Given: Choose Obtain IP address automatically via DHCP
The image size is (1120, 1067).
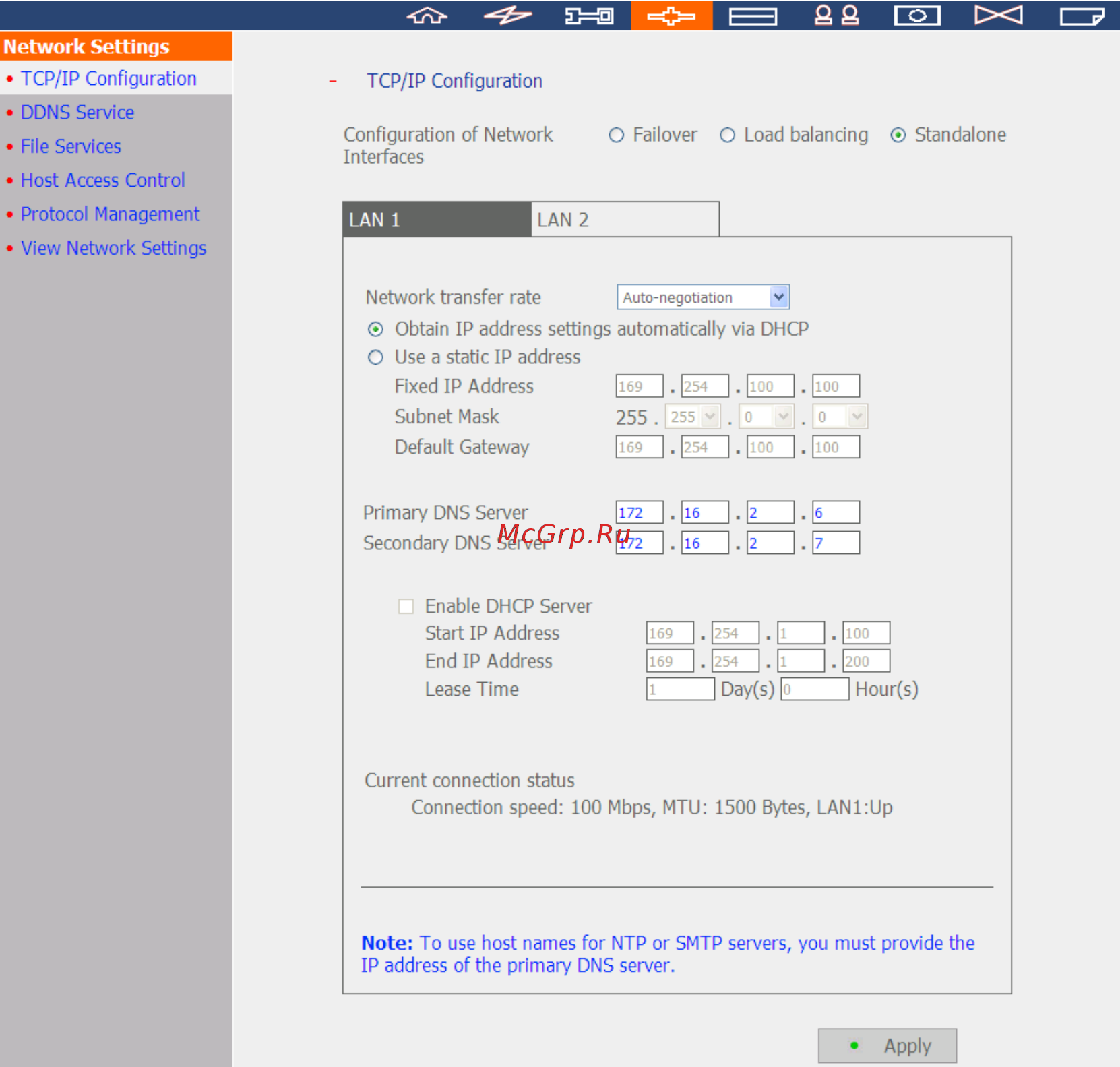Looking at the screenshot, I should coord(375,329).
